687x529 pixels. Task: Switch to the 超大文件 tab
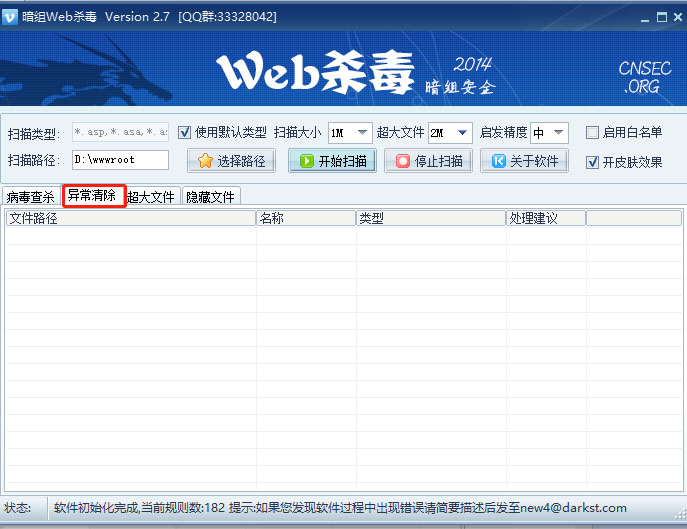tap(151, 197)
